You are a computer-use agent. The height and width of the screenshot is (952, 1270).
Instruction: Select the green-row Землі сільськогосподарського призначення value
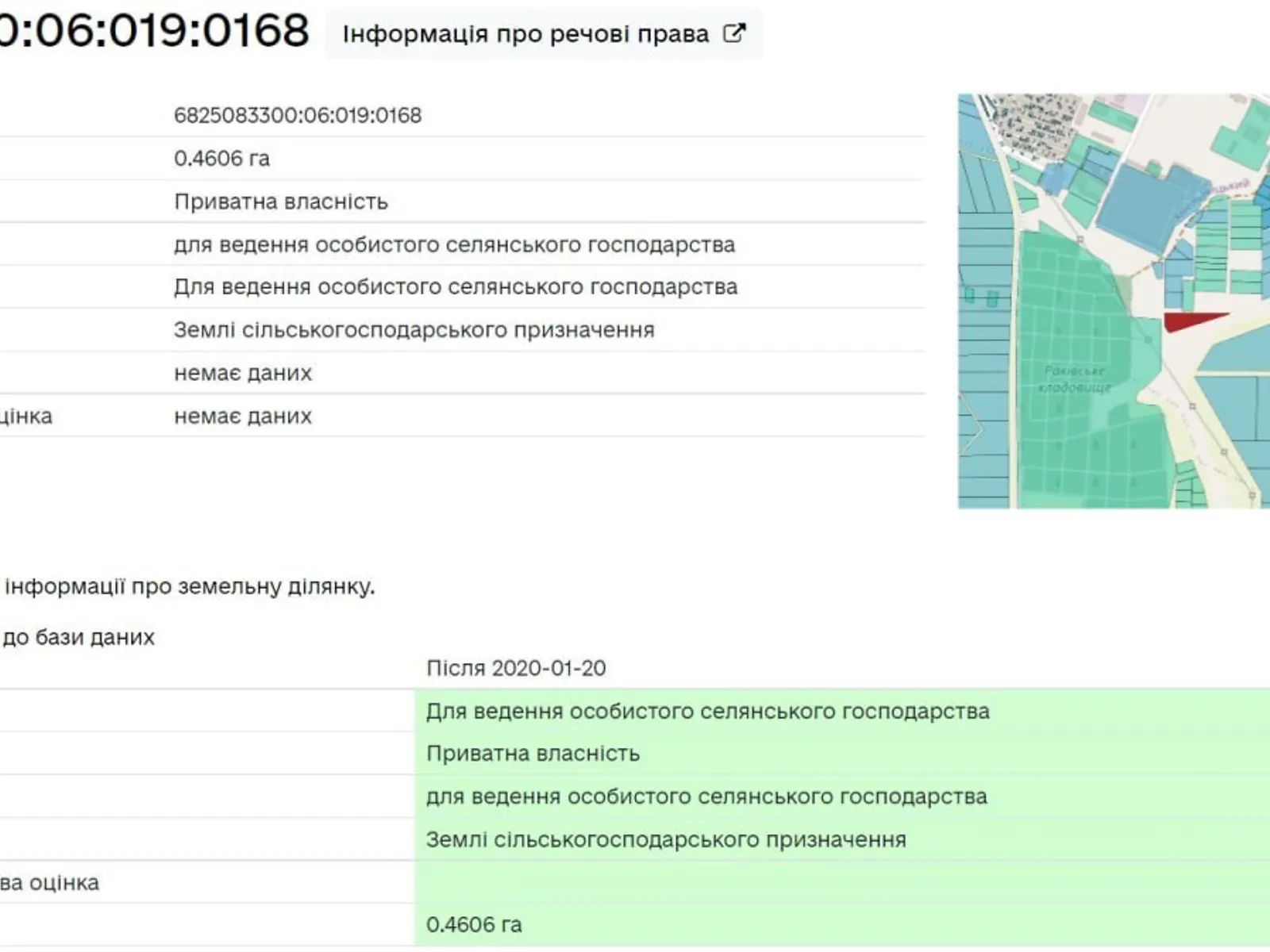point(666,839)
